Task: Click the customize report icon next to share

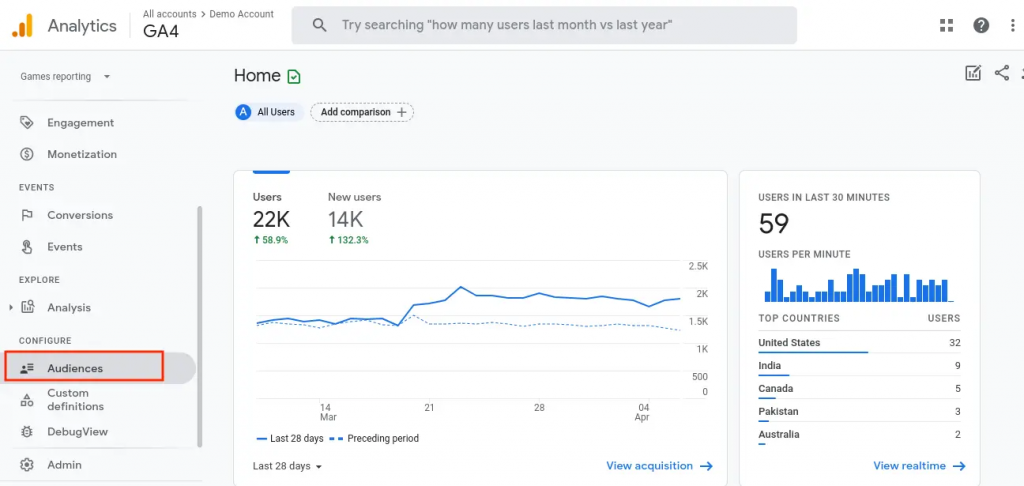Action: point(972,73)
